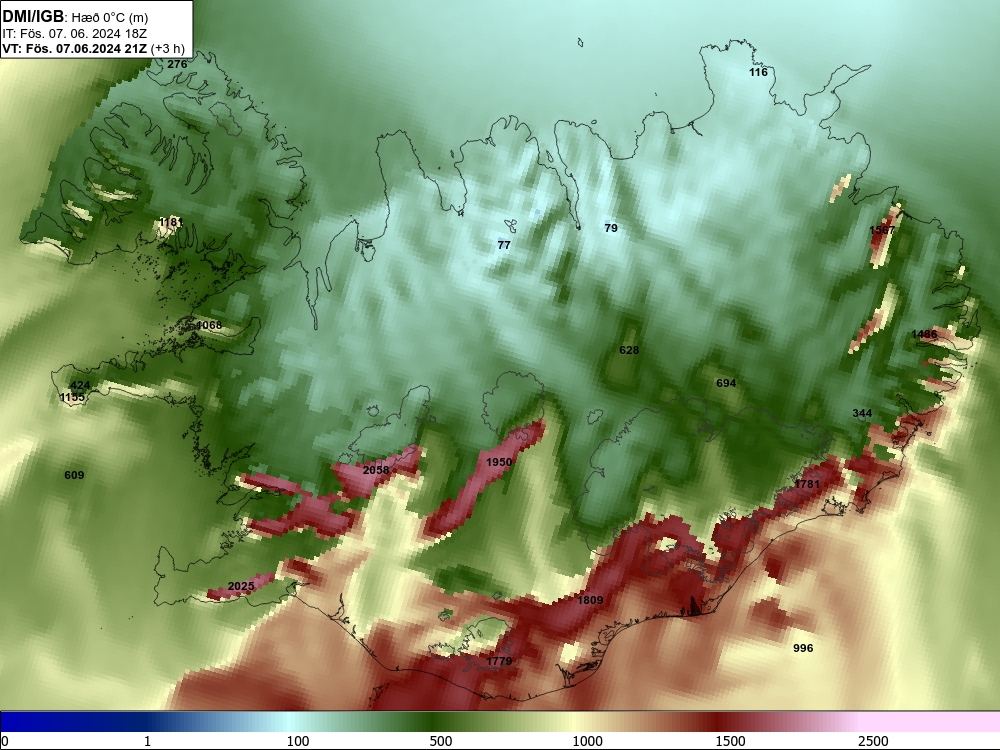
Task: Click the "694" value label
Action: tap(726, 383)
